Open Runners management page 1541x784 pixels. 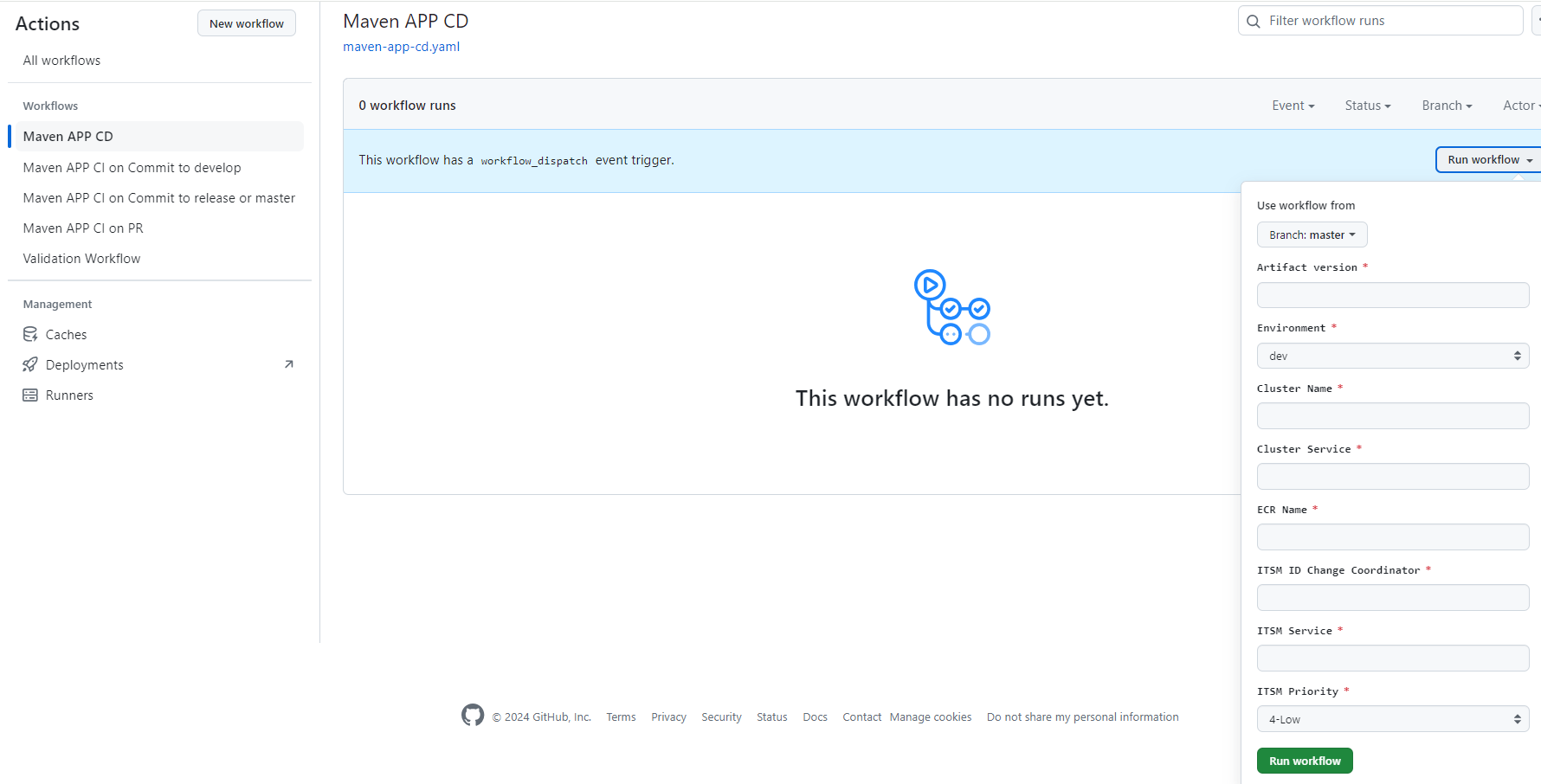click(x=159, y=395)
